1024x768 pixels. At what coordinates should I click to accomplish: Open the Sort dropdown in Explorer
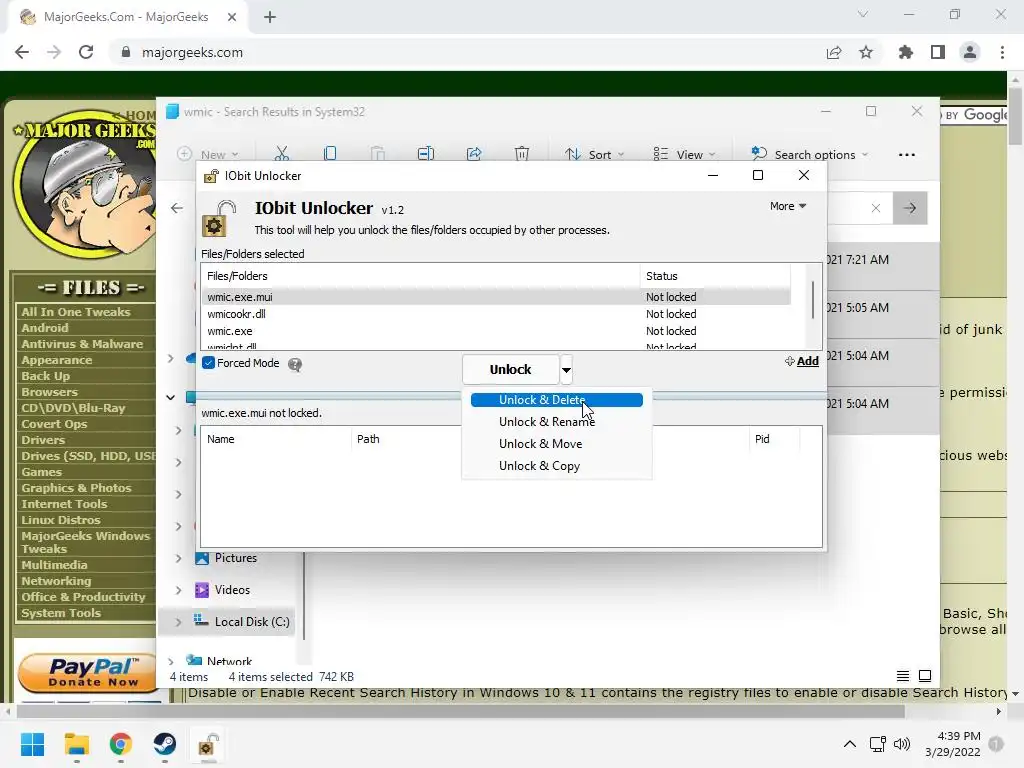[x=594, y=155]
